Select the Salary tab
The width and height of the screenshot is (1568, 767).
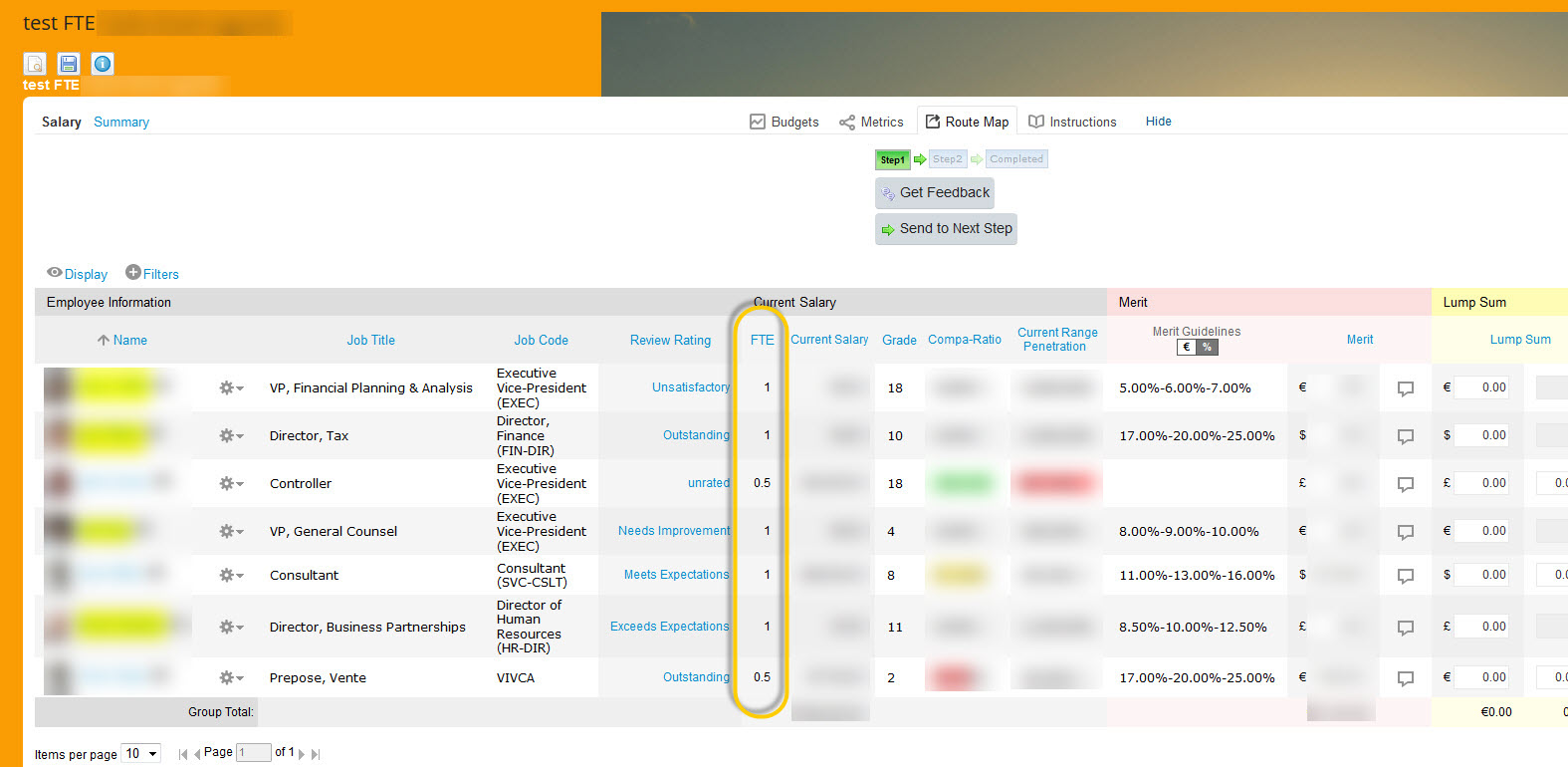click(x=62, y=122)
